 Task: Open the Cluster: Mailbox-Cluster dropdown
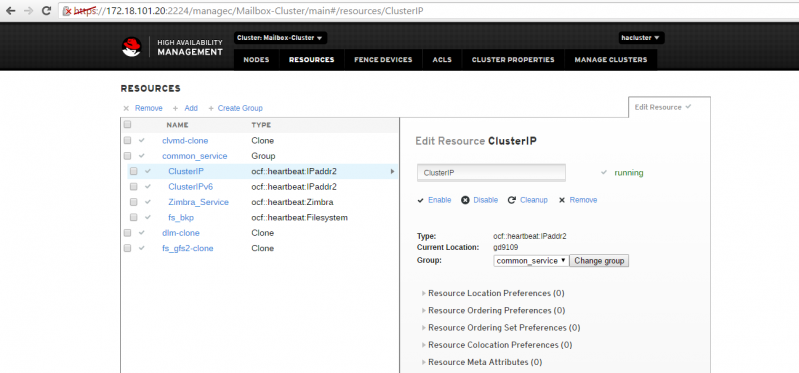[280, 38]
